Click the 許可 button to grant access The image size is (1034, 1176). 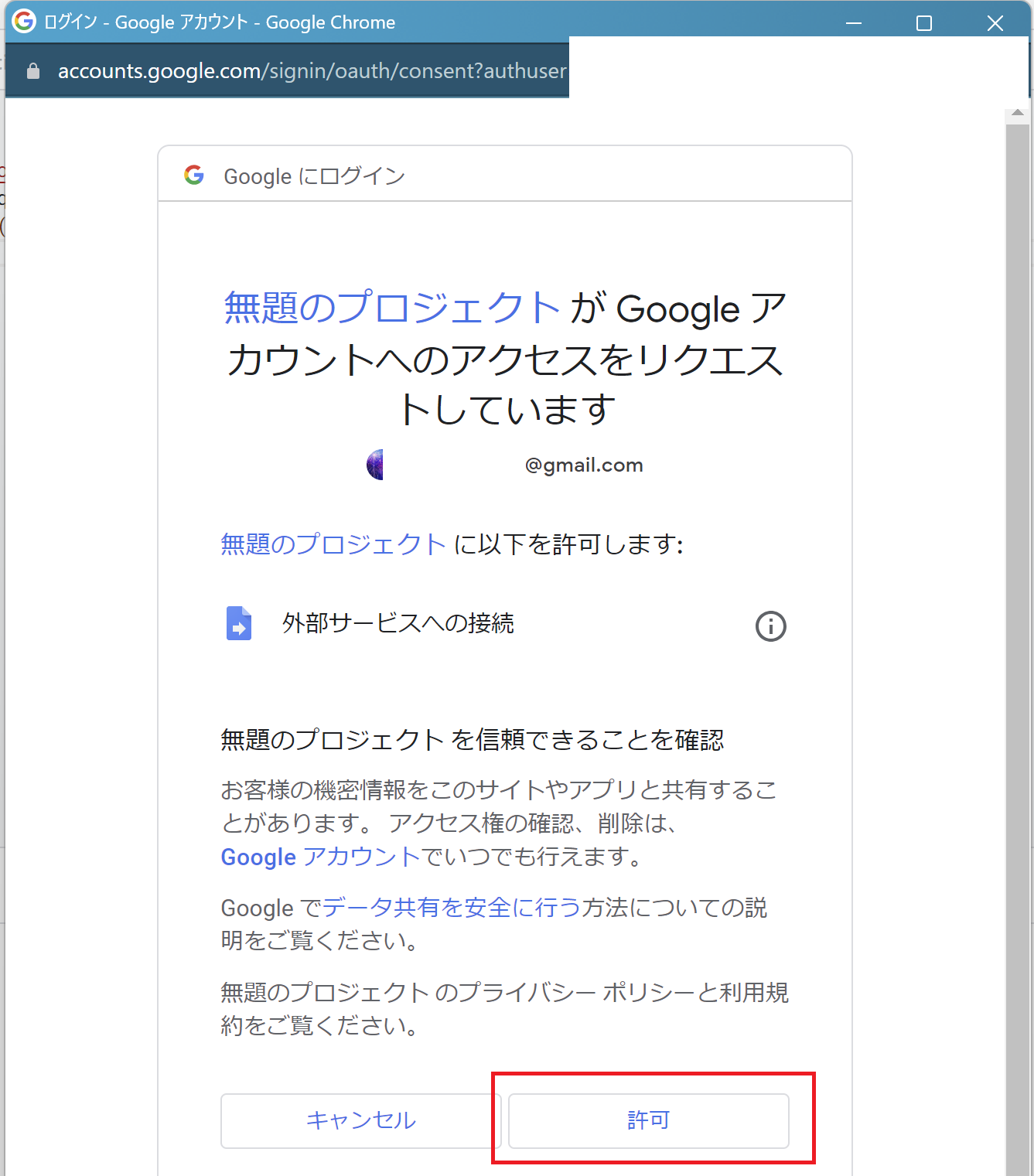pyautogui.click(x=648, y=1120)
